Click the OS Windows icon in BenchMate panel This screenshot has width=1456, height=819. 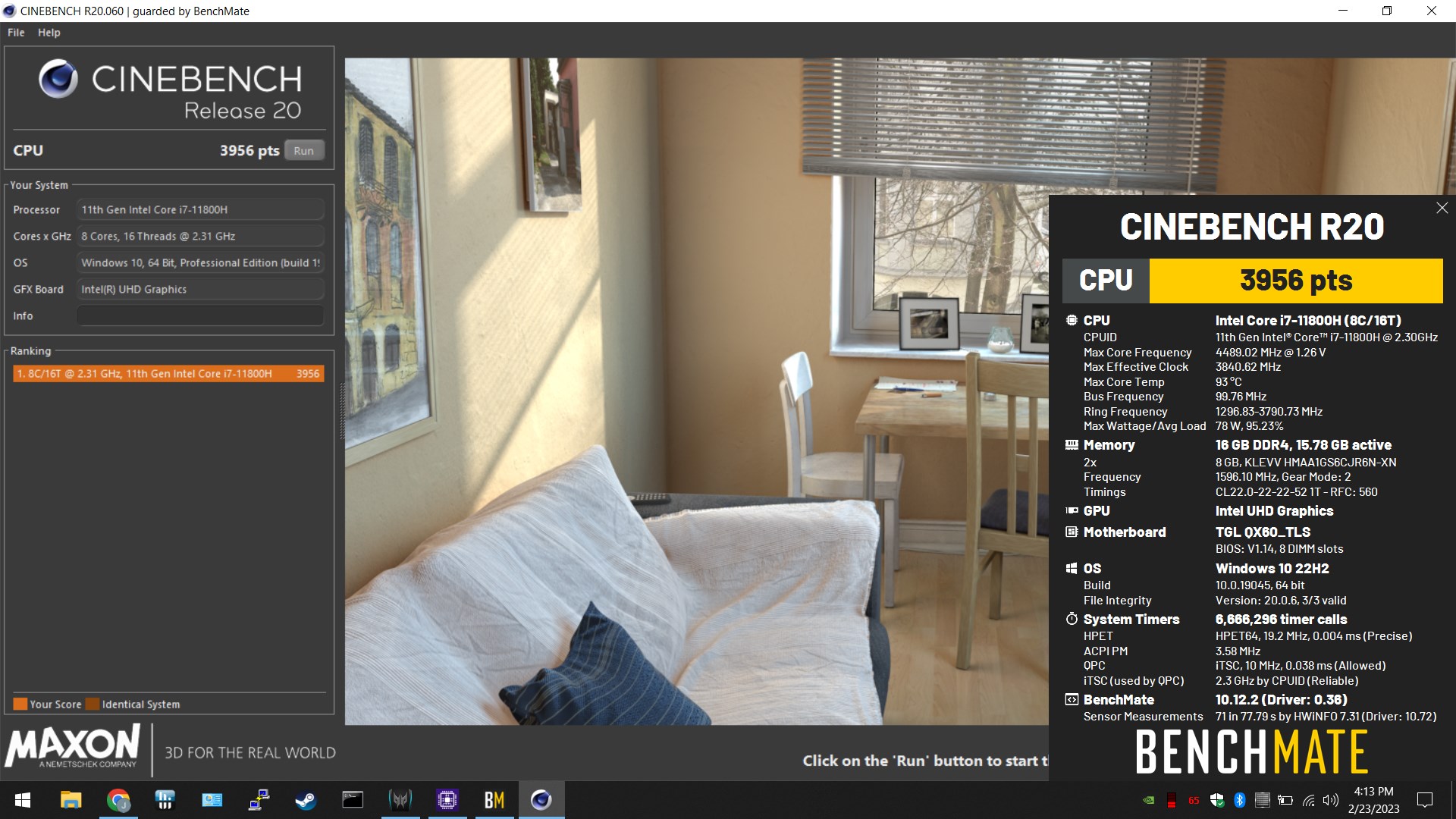pos(1072,568)
